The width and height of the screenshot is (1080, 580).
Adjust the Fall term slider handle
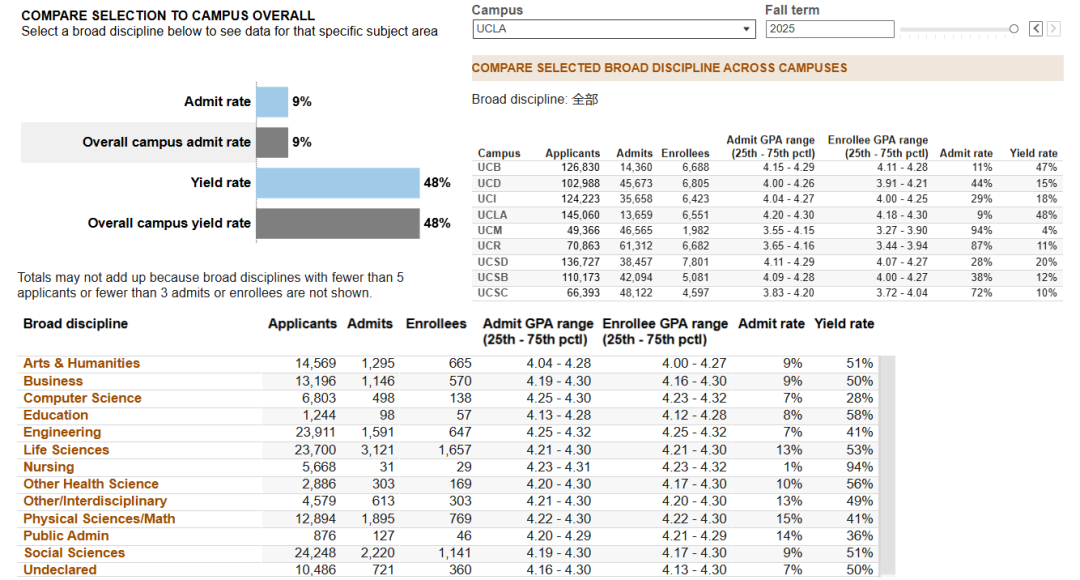(x=1013, y=29)
